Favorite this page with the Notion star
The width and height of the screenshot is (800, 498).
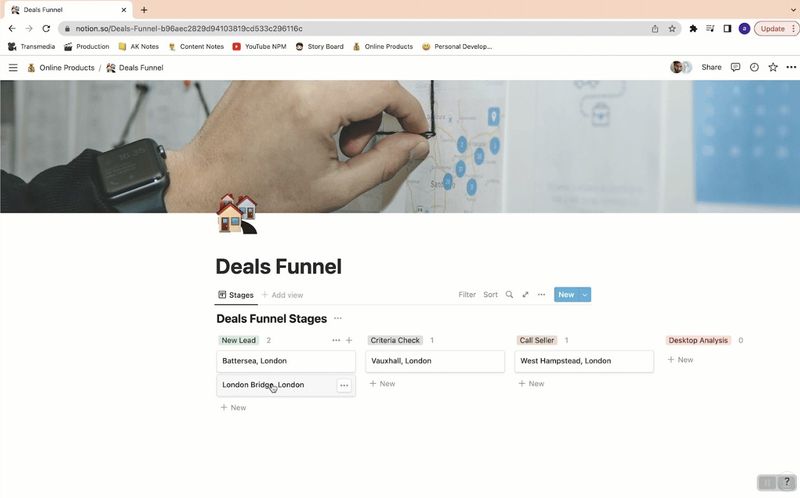click(772, 68)
